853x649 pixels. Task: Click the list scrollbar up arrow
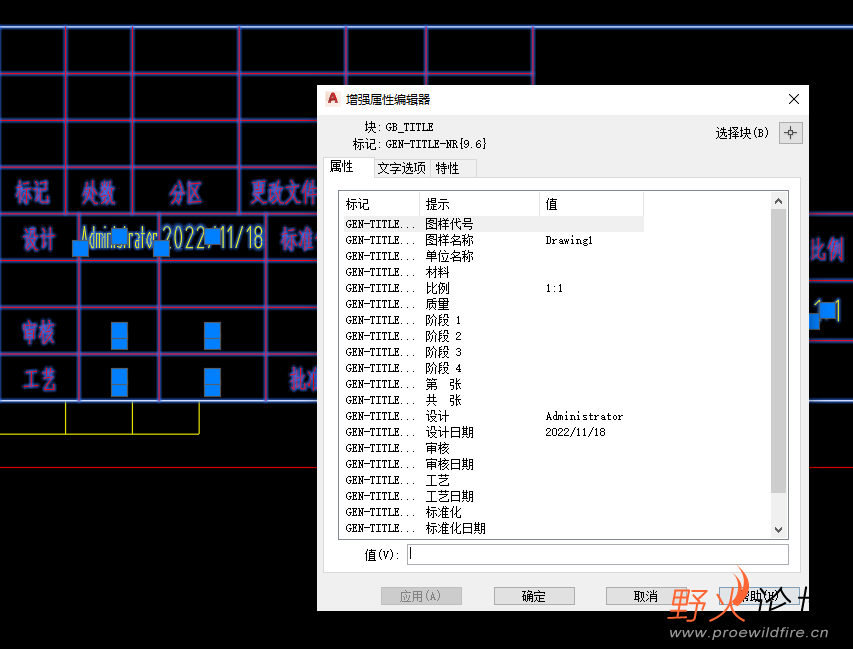pyautogui.click(x=778, y=201)
